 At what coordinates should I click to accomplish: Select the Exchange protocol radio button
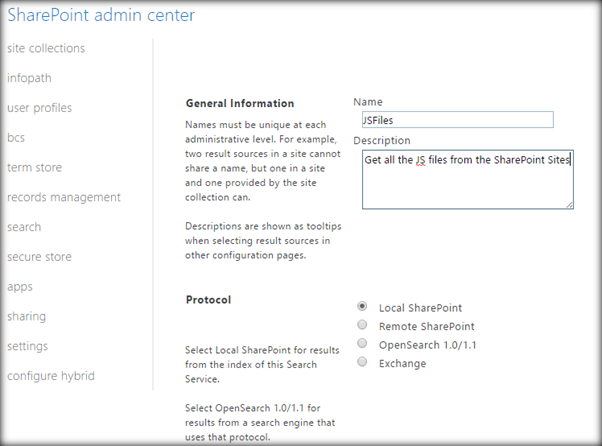click(362, 363)
